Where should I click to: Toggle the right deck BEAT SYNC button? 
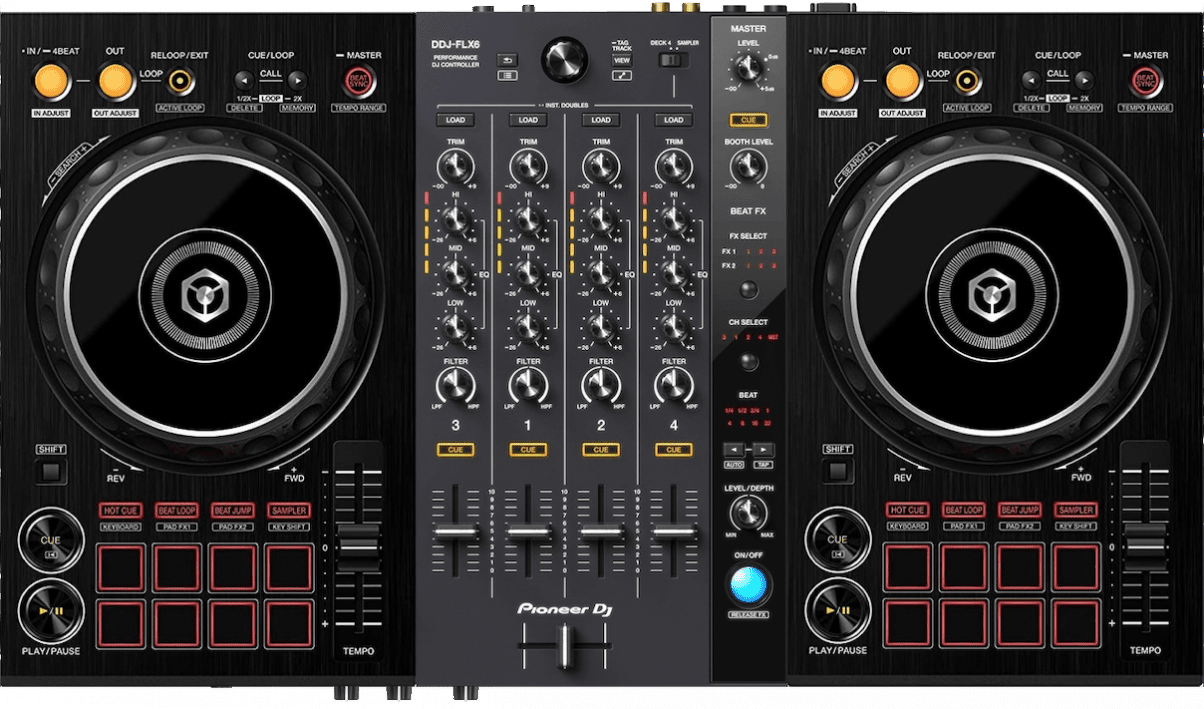point(1145,80)
